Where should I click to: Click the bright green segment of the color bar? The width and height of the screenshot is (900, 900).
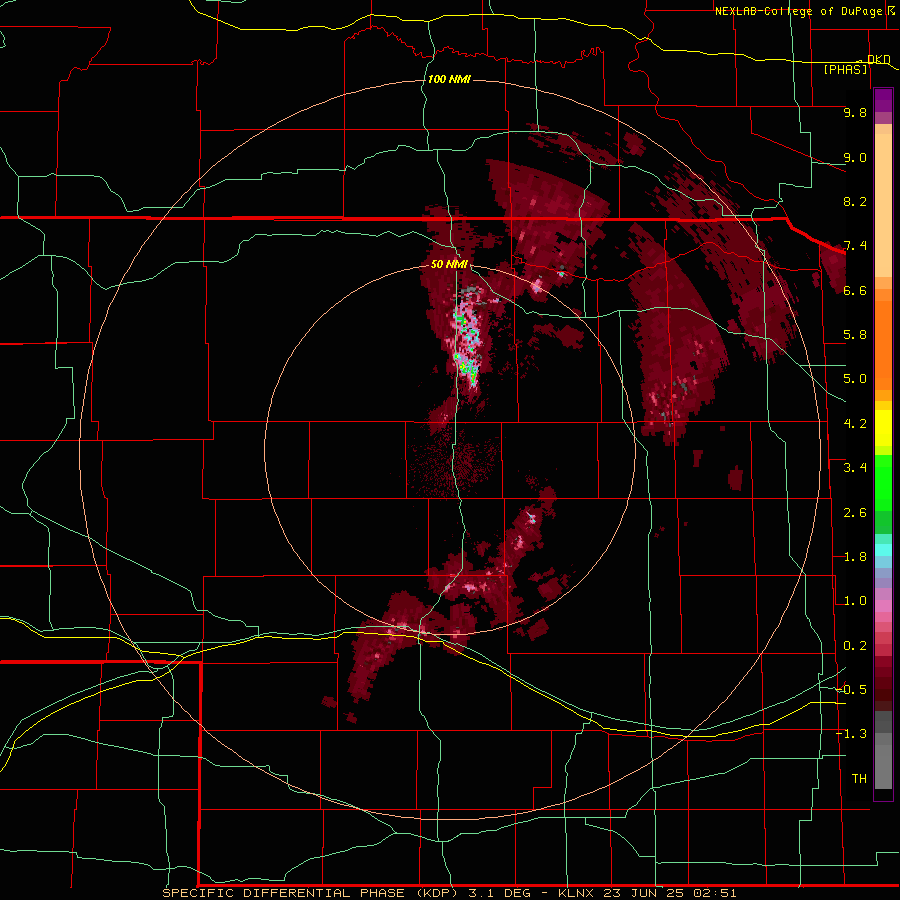coord(883,483)
